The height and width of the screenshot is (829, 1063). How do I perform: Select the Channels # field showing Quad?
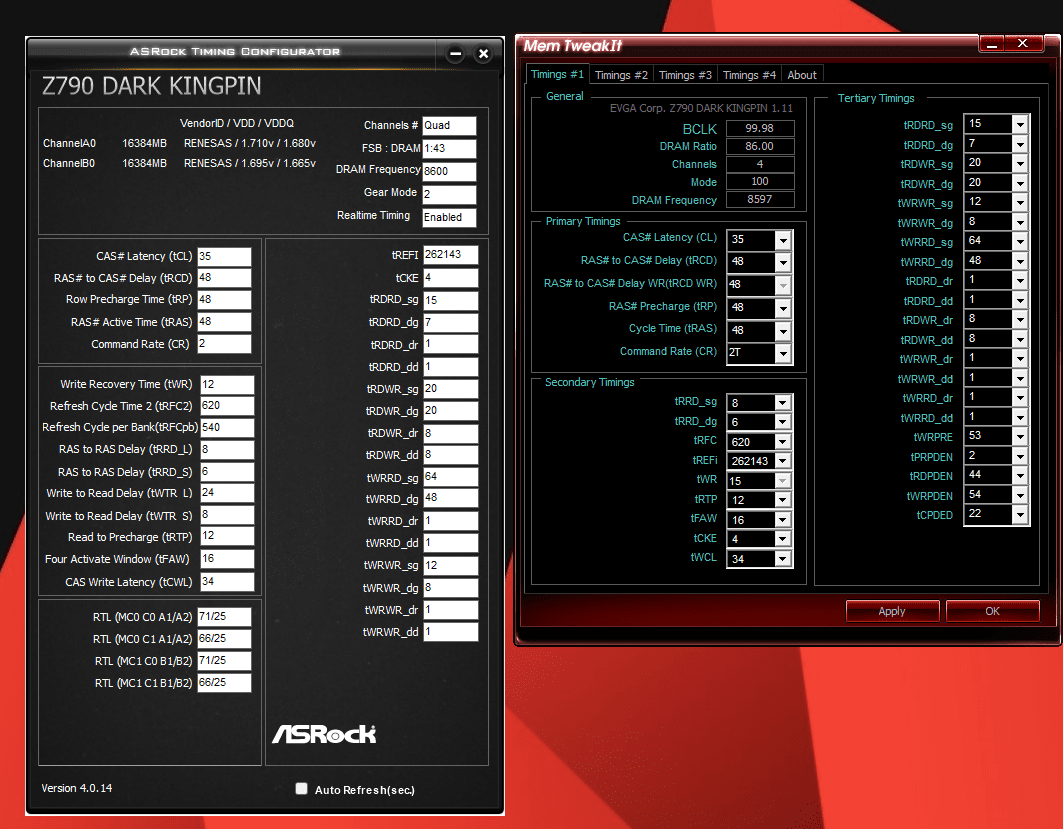pos(449,126)
